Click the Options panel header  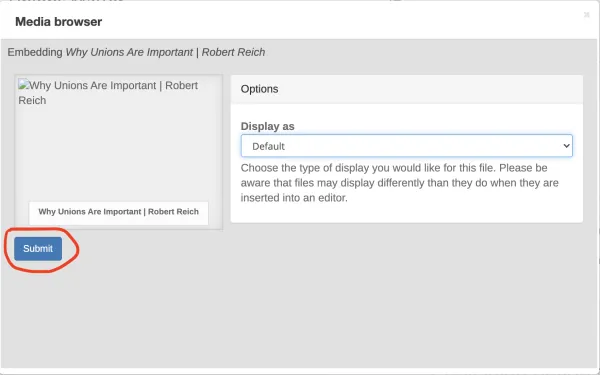(407, 89)
